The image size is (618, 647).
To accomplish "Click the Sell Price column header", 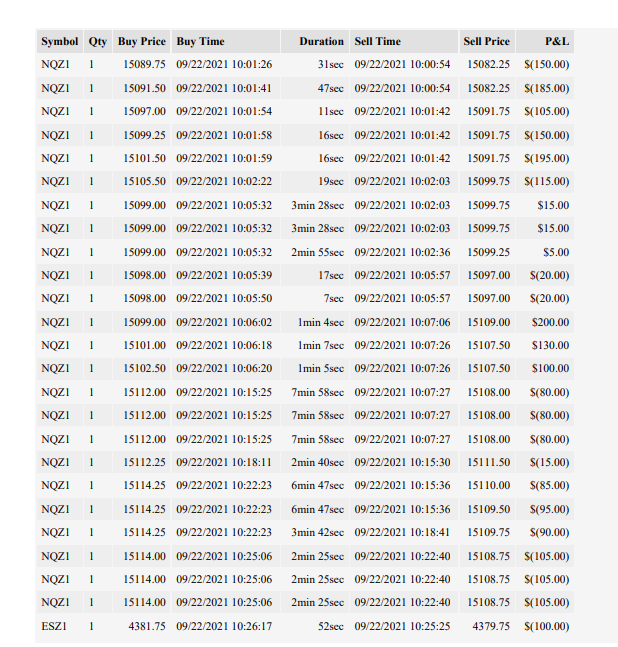I will [486, 41].
